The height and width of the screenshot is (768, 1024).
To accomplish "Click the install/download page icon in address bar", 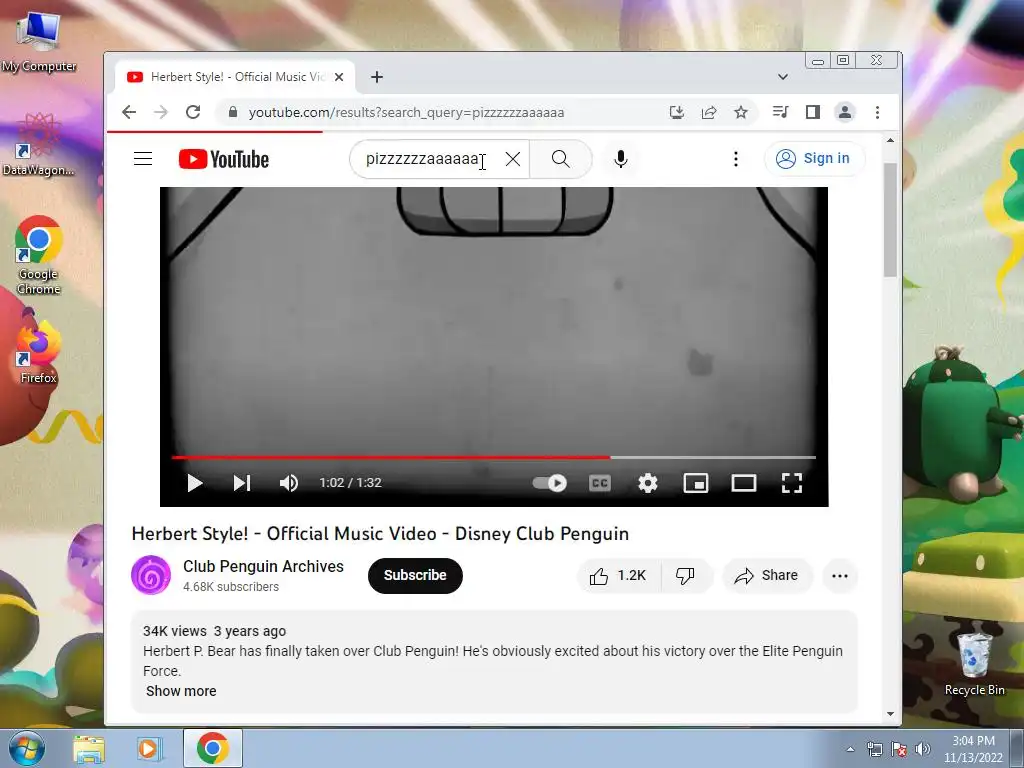I will [677, 112].
